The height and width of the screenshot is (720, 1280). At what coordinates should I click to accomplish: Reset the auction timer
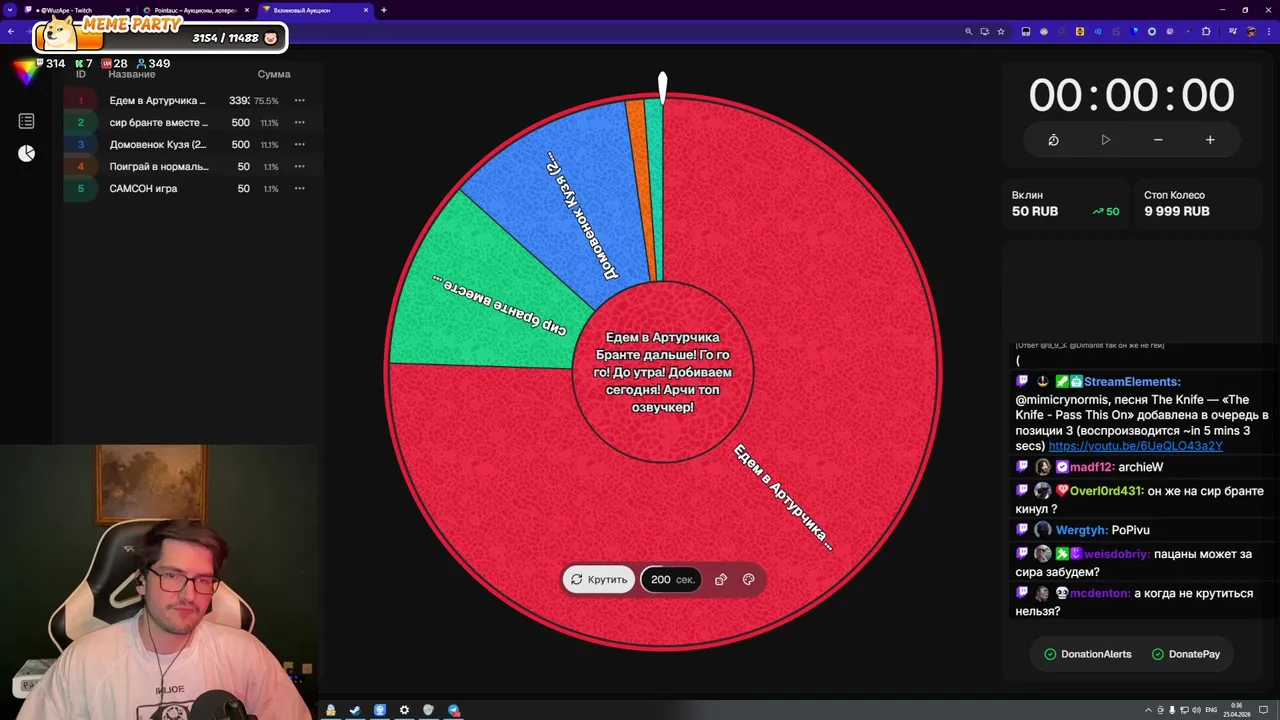(x=1053, y=140)
